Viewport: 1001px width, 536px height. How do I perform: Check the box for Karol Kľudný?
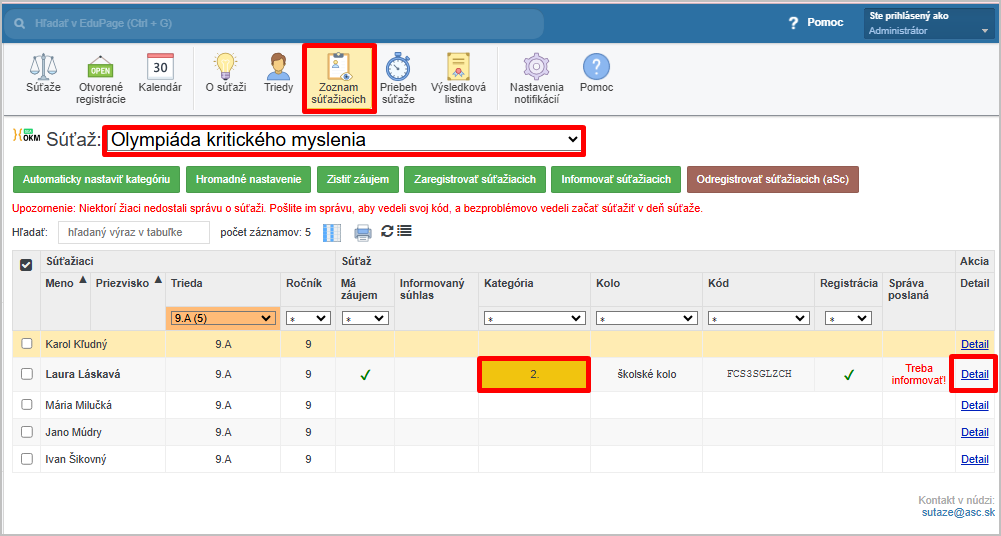(x=27, y=344)
